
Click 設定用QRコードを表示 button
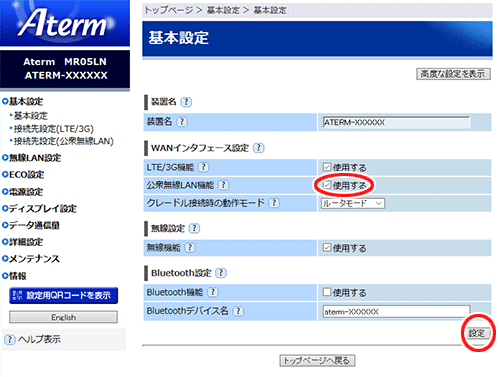[64, 295]
